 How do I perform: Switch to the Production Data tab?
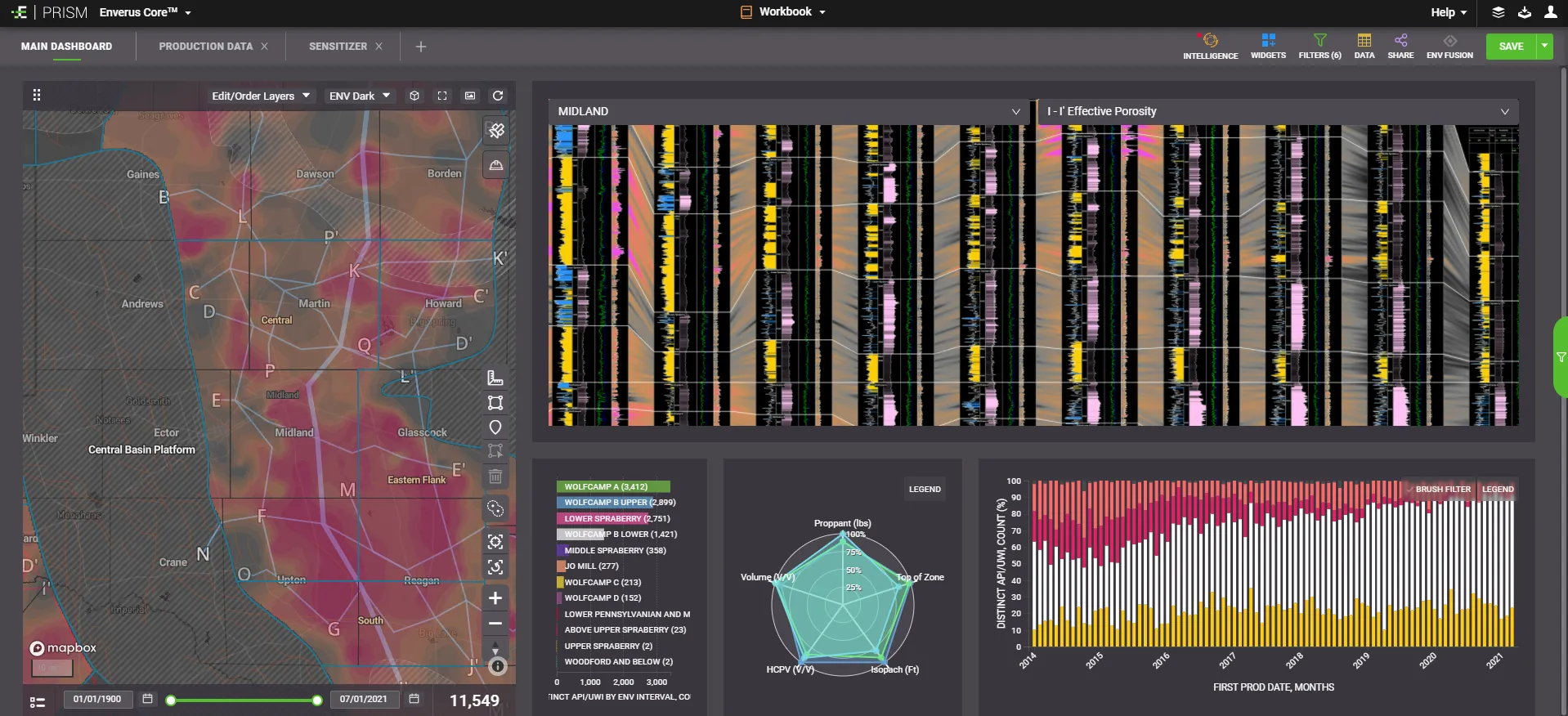(206, 47)
